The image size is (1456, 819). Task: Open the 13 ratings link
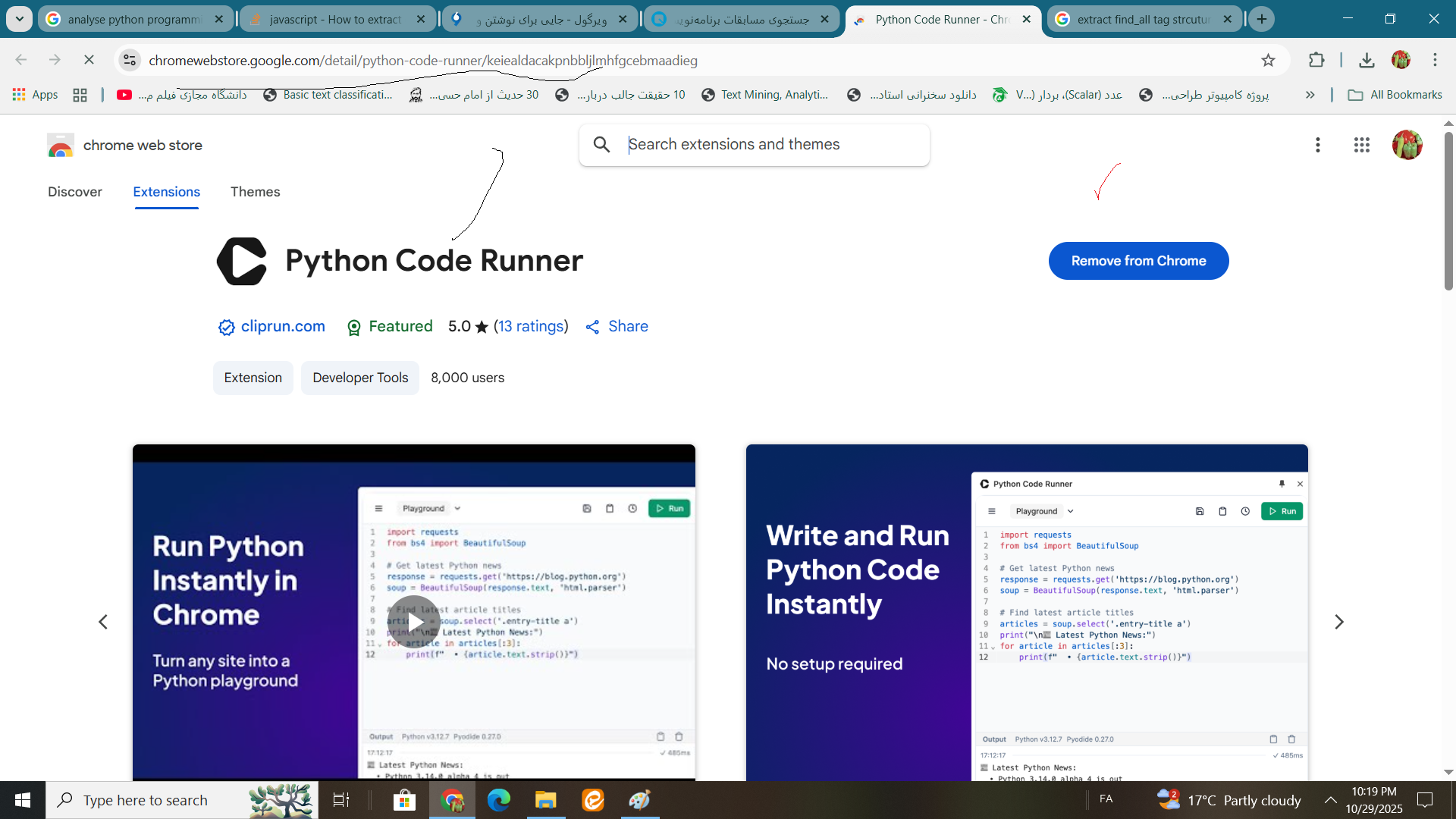[531, 326]
